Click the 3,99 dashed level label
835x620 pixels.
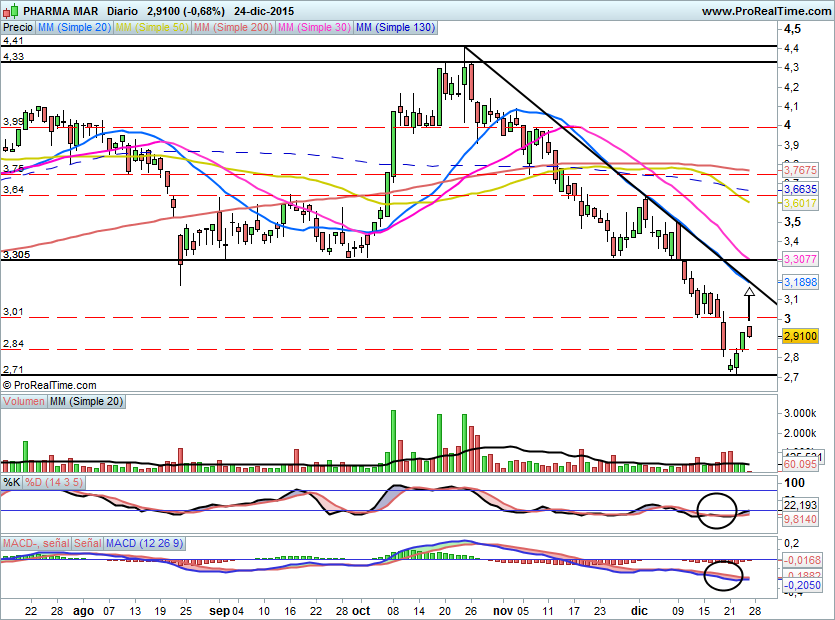pos(13,122)
